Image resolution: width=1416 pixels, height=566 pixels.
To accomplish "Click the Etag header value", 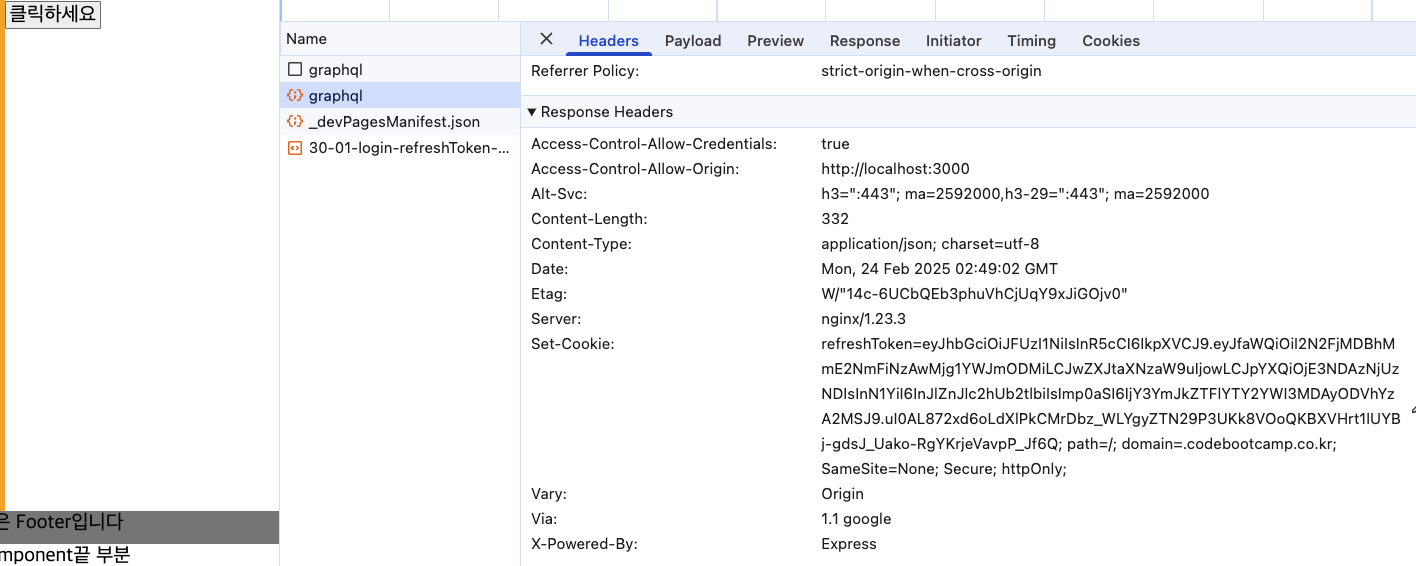I will pyautogui.click(x=974, y=294).
